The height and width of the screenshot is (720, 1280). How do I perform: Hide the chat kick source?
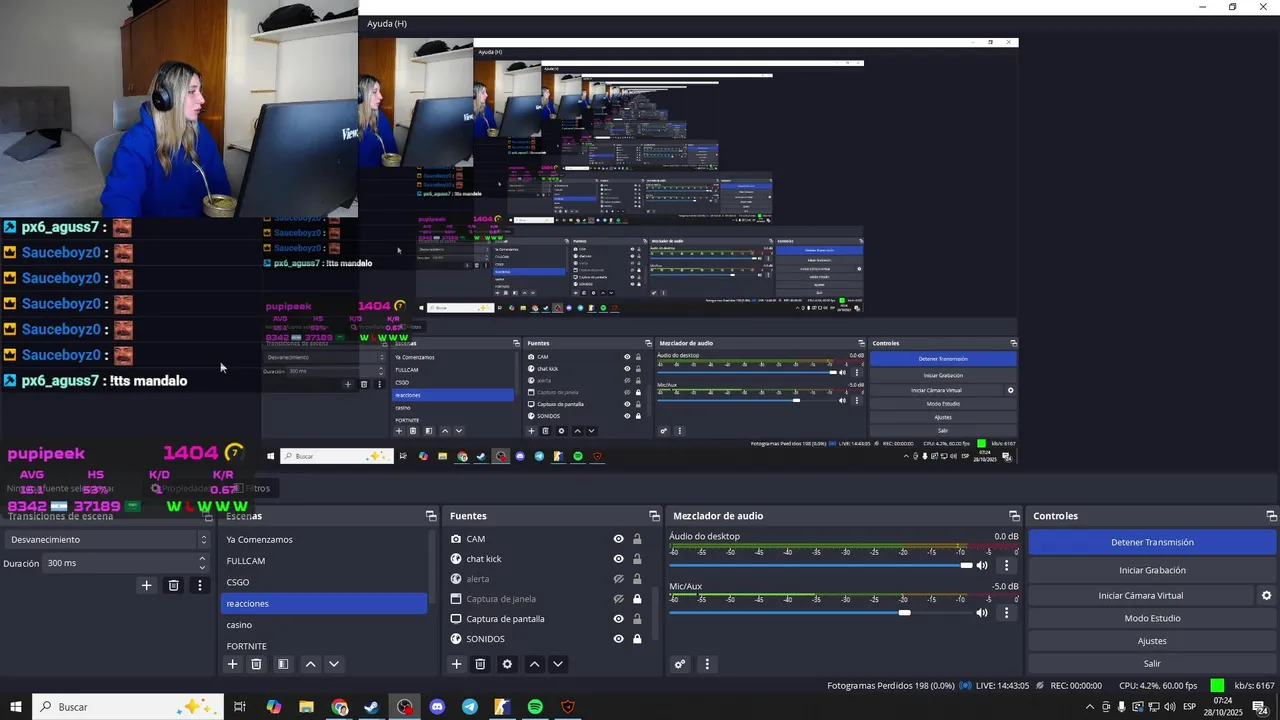click(x=619, y=559)
